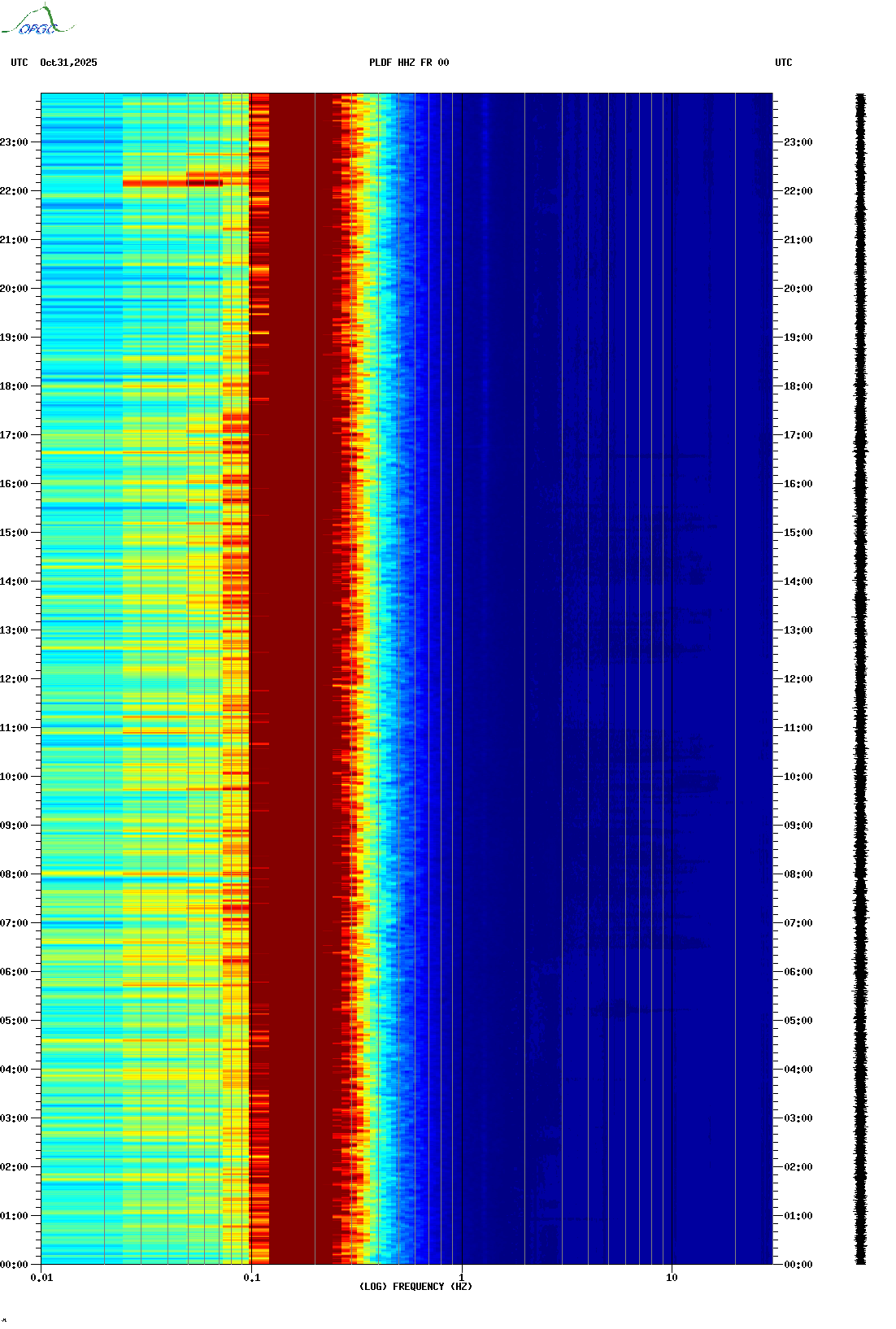Click 17:00 on the left time axis

pyautogui.click(x=14, y=435)
